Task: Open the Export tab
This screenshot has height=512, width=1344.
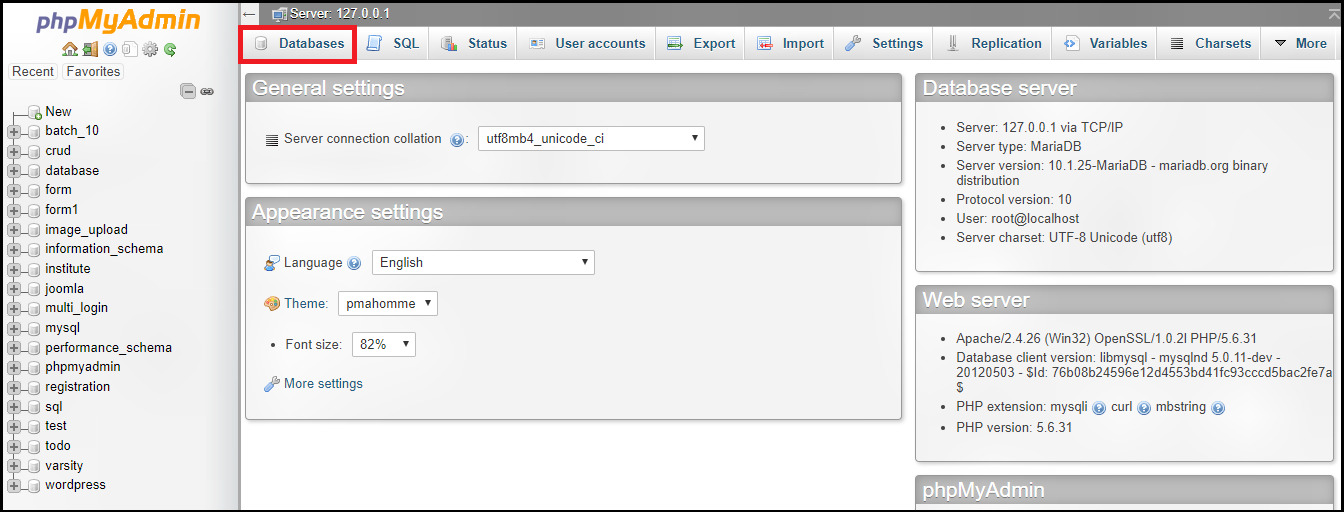Action: (x=701, y=44)
